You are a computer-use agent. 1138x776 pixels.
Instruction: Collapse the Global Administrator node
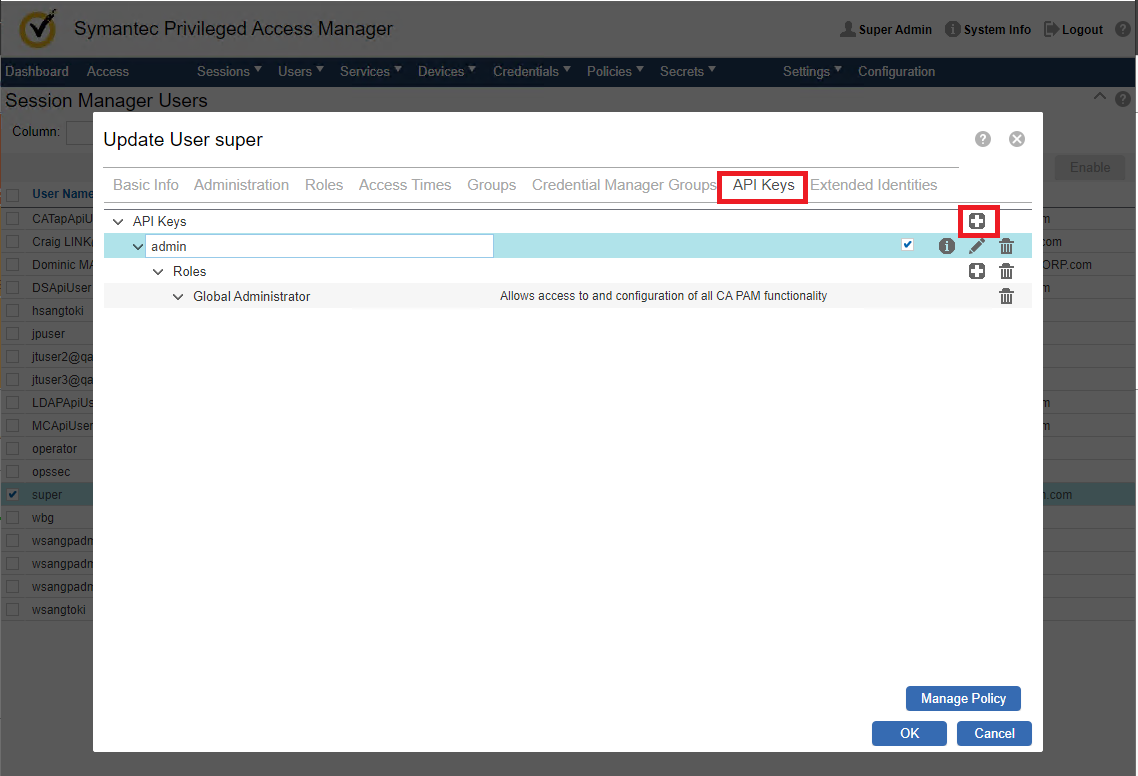(178, 297)
